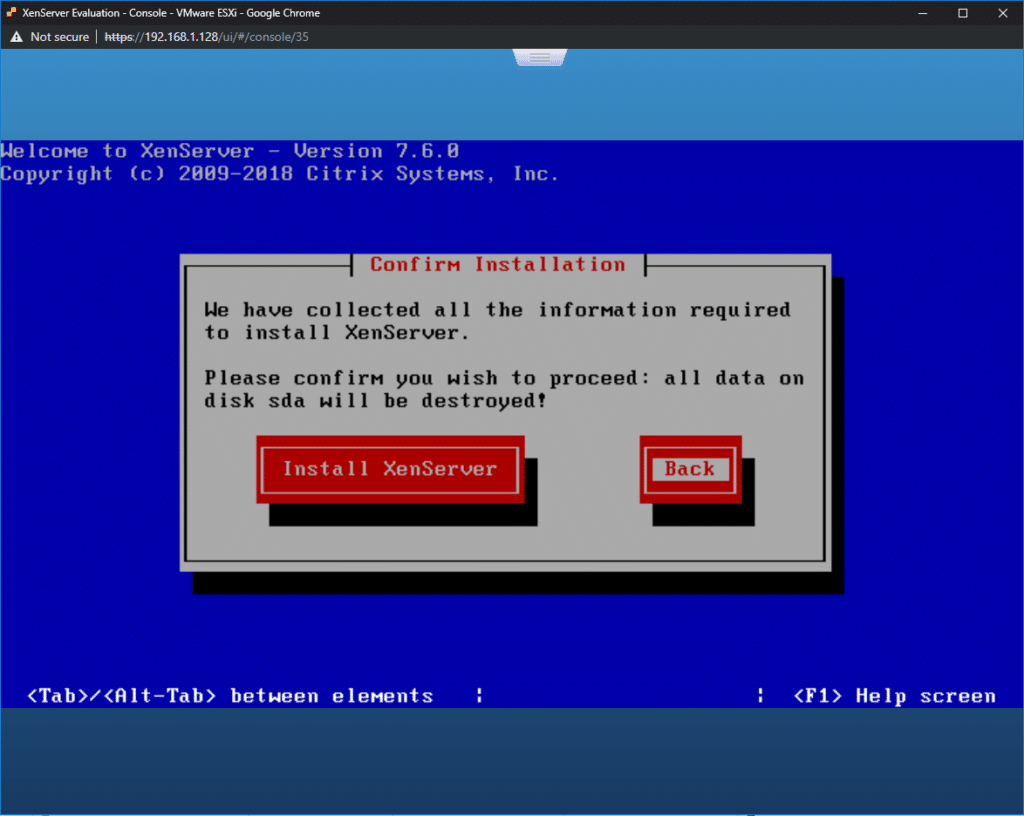The height and width of the screenshot is (816, 1024).
Task: Click the '<F1> Help screen' hint text
Action: [x=895, y=696]
